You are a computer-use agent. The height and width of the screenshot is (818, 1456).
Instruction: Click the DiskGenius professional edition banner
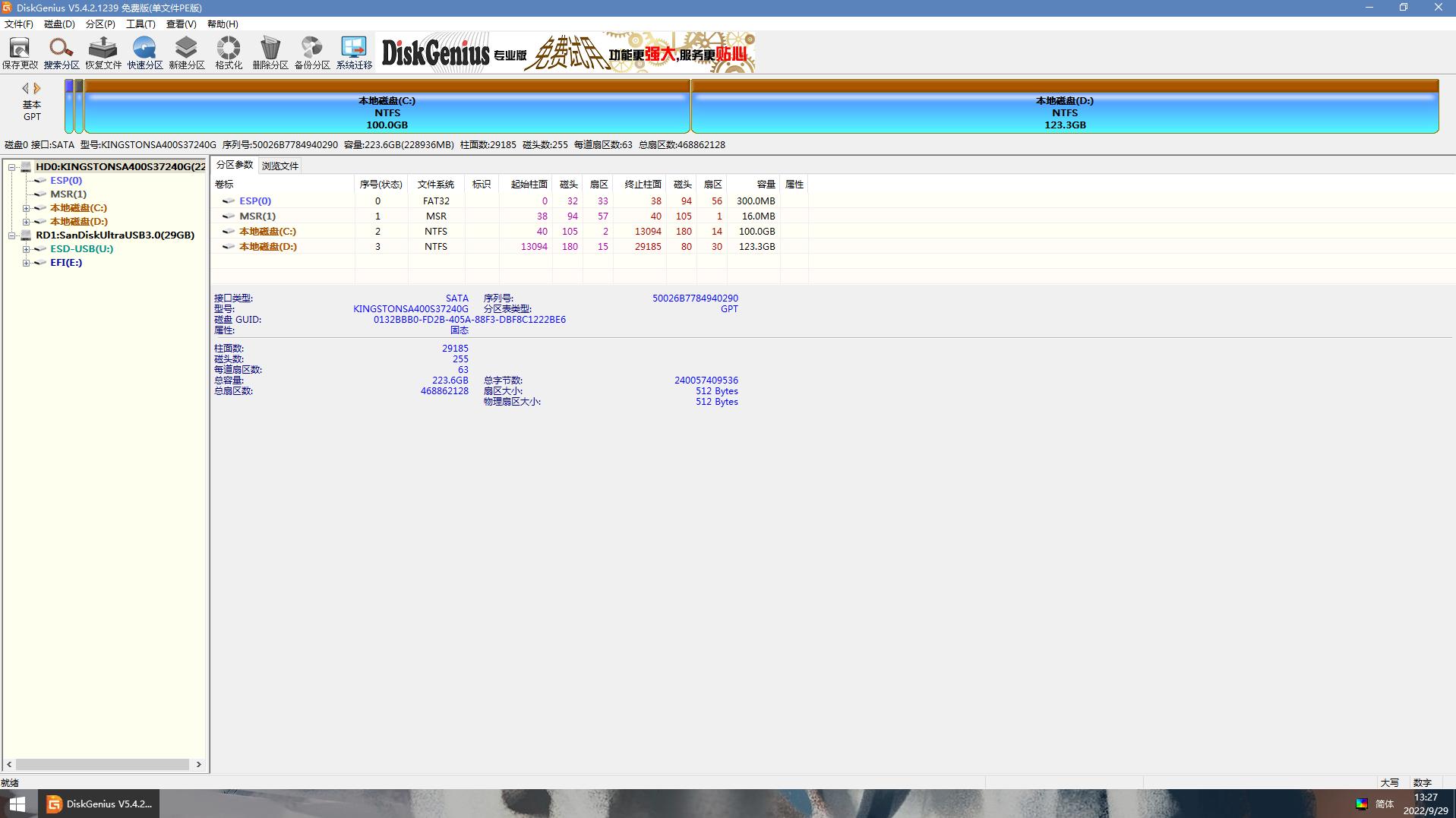pos(567,52)
